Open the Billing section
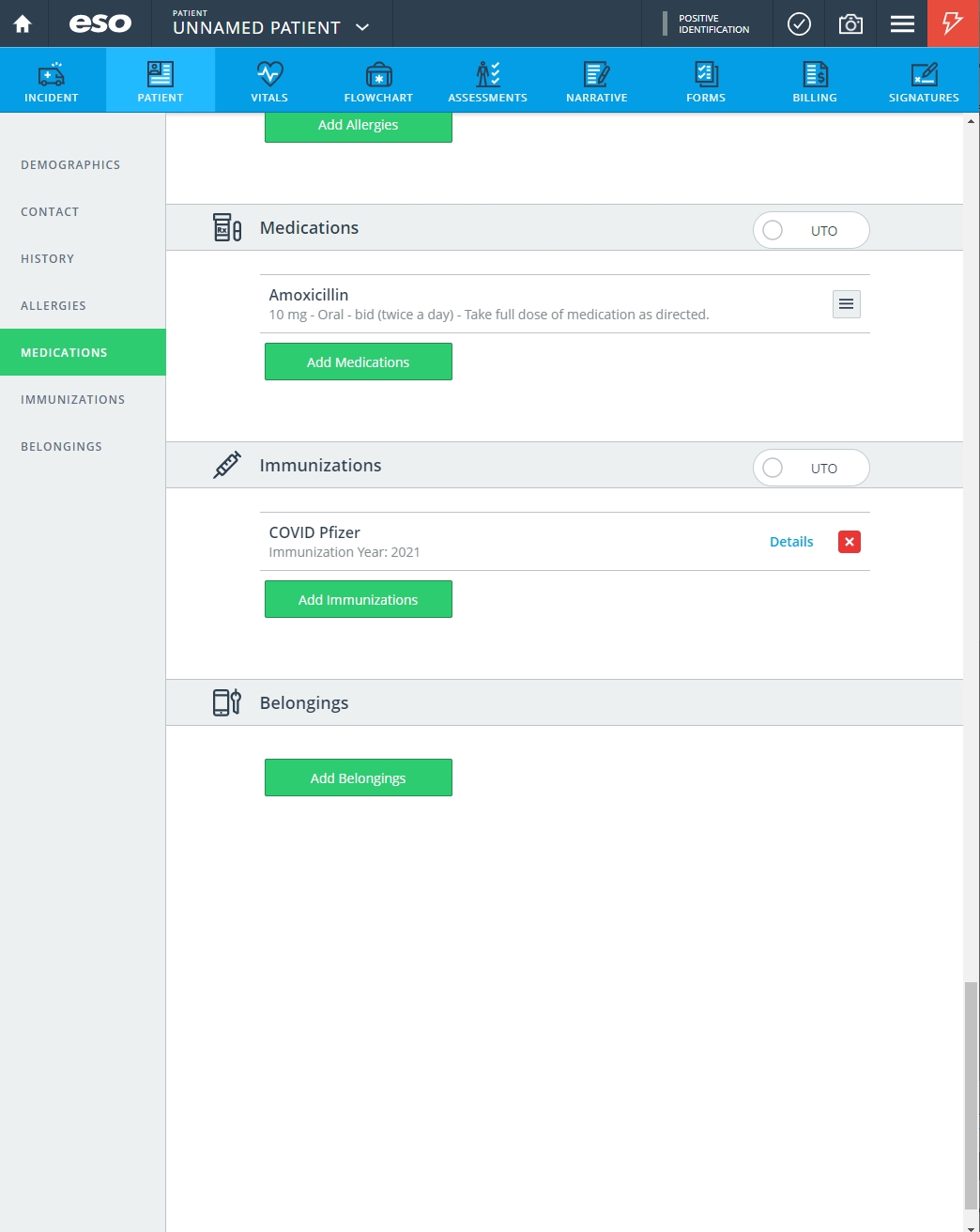The height and width of the screenshot is (1232, 980). tap(815, 81)
